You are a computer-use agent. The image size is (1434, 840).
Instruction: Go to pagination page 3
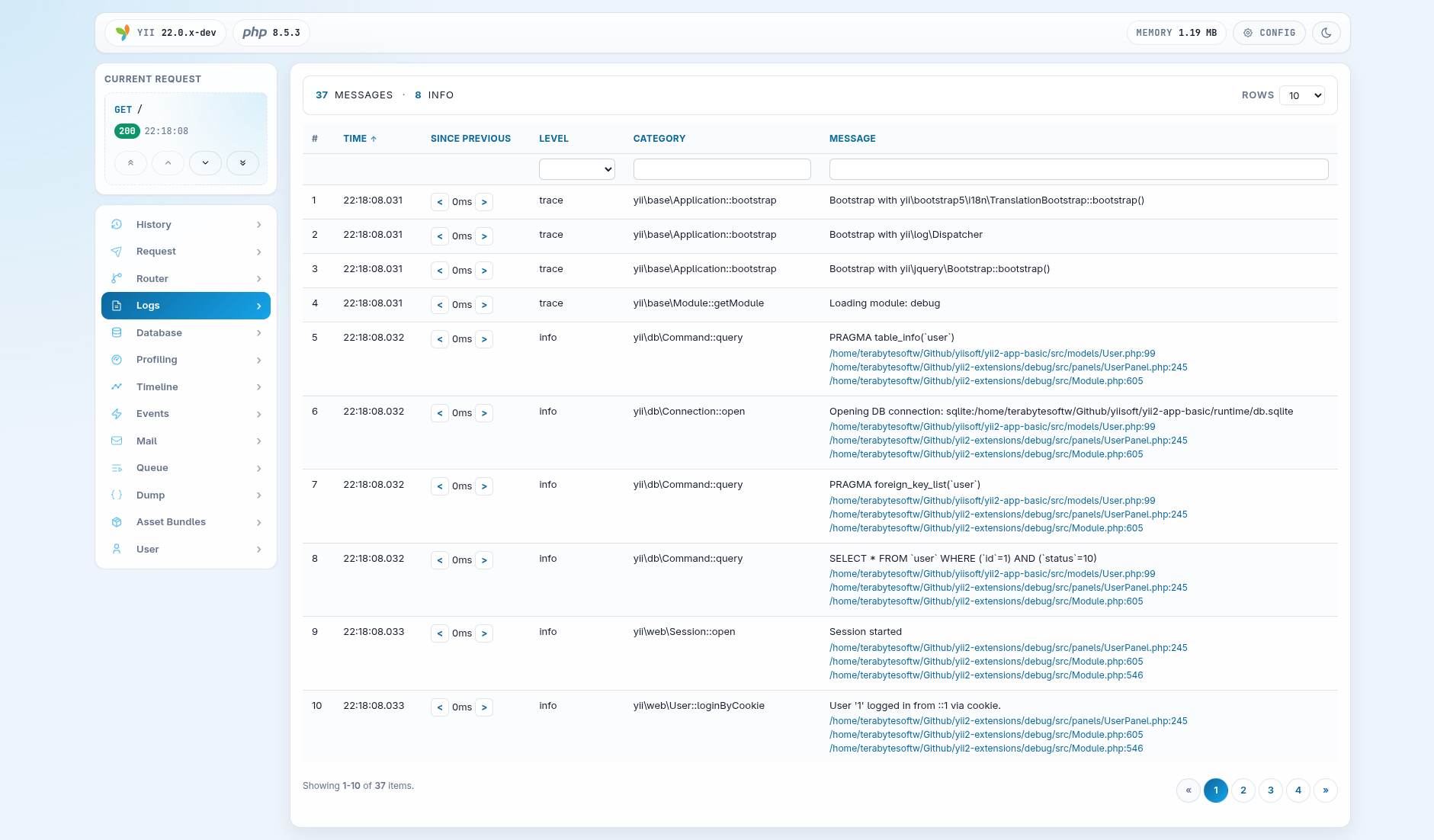[x=1271, y=790]
